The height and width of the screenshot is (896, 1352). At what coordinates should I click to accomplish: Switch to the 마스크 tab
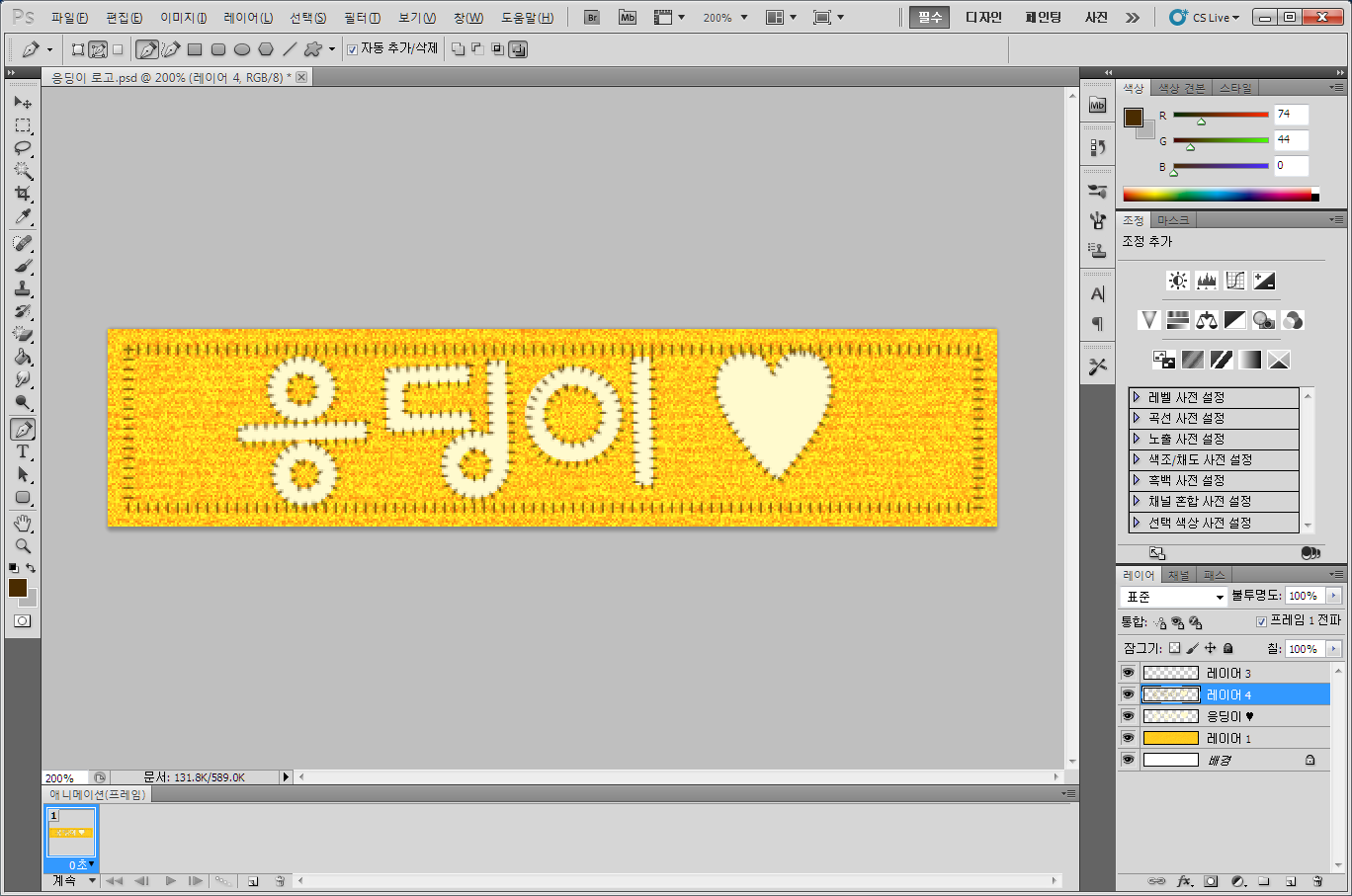tap(1173, 220)
